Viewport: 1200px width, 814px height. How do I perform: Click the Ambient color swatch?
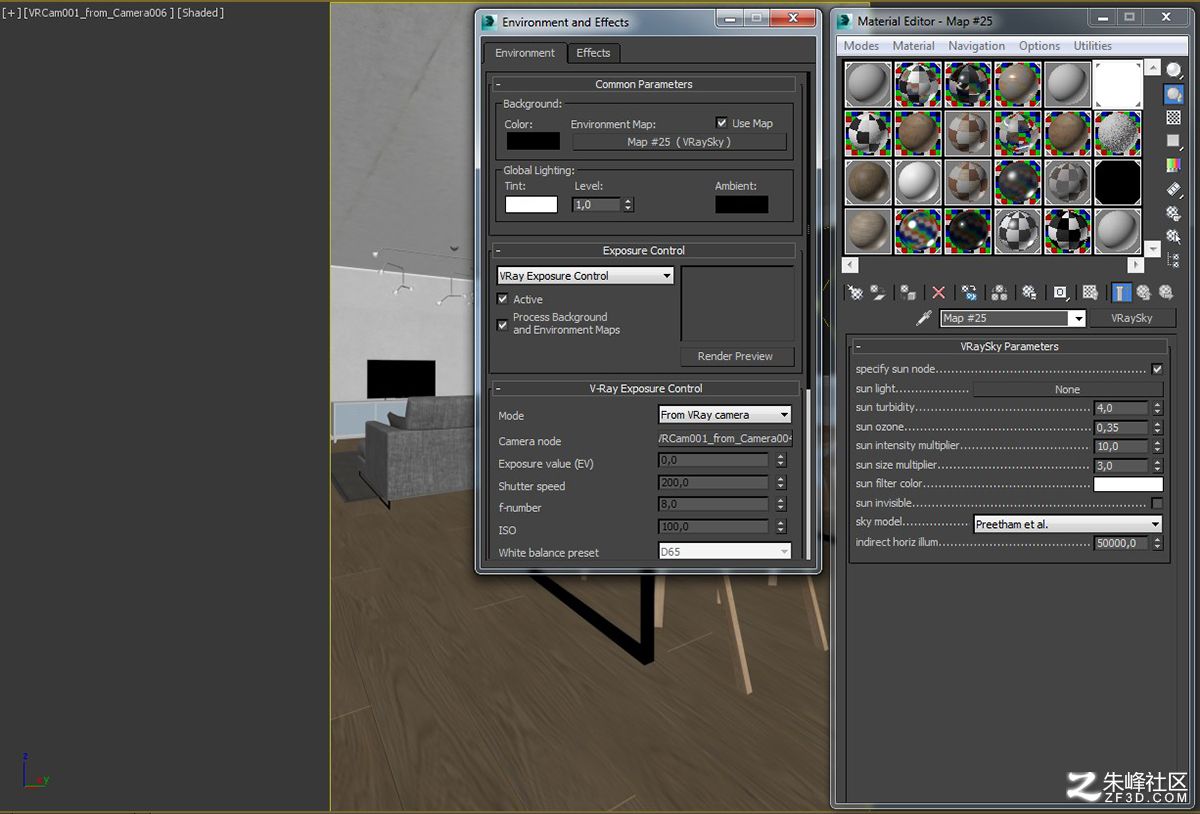[x=742, y=204]
